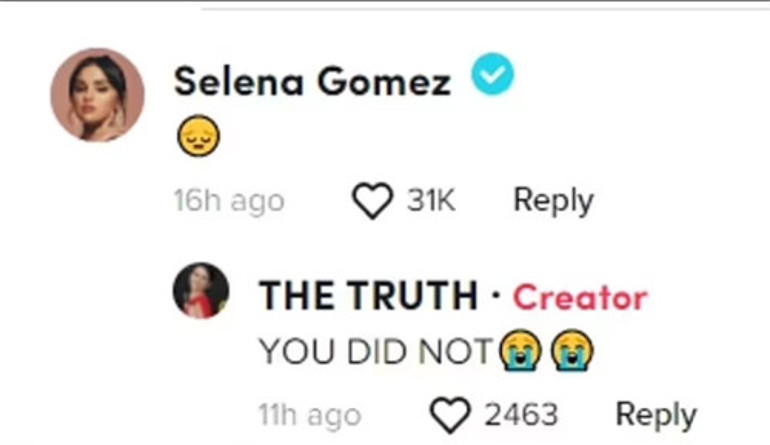Click the red Creator label
The height and width of the screenshot is (445, 770).
click(580, 297)
